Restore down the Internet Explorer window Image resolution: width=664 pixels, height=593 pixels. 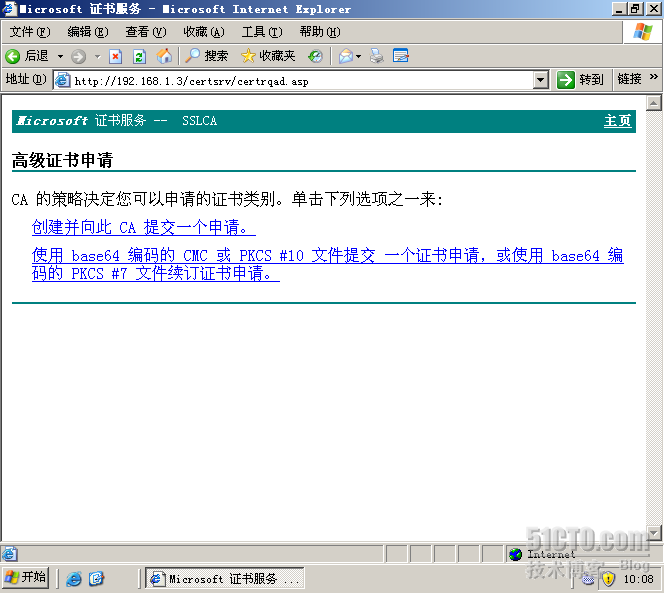click(634, 9)
